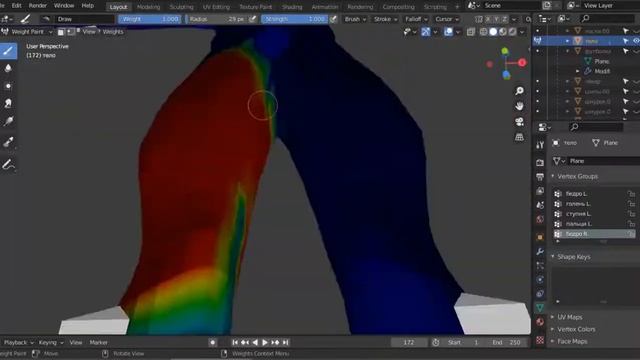Play the animation forward
This screenshot has width=640, height=360.
[264, 342]
